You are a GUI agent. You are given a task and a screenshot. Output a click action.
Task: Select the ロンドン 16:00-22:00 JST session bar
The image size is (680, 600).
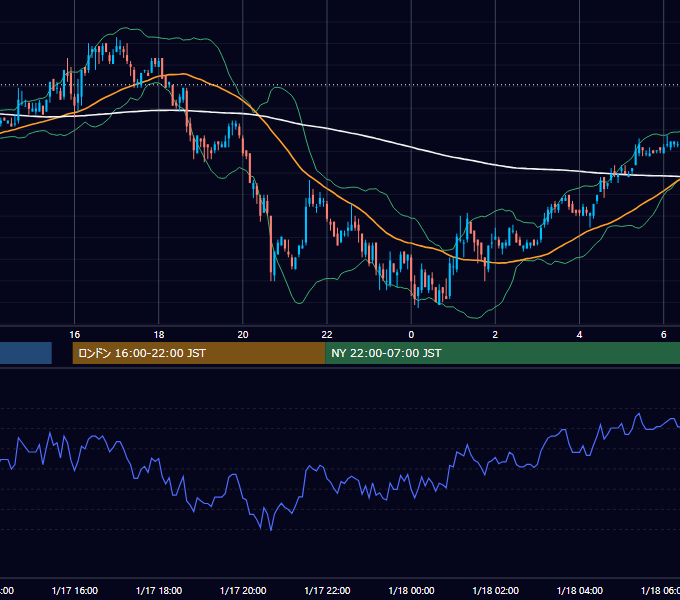pyautogui.click(x=199, y=353)
